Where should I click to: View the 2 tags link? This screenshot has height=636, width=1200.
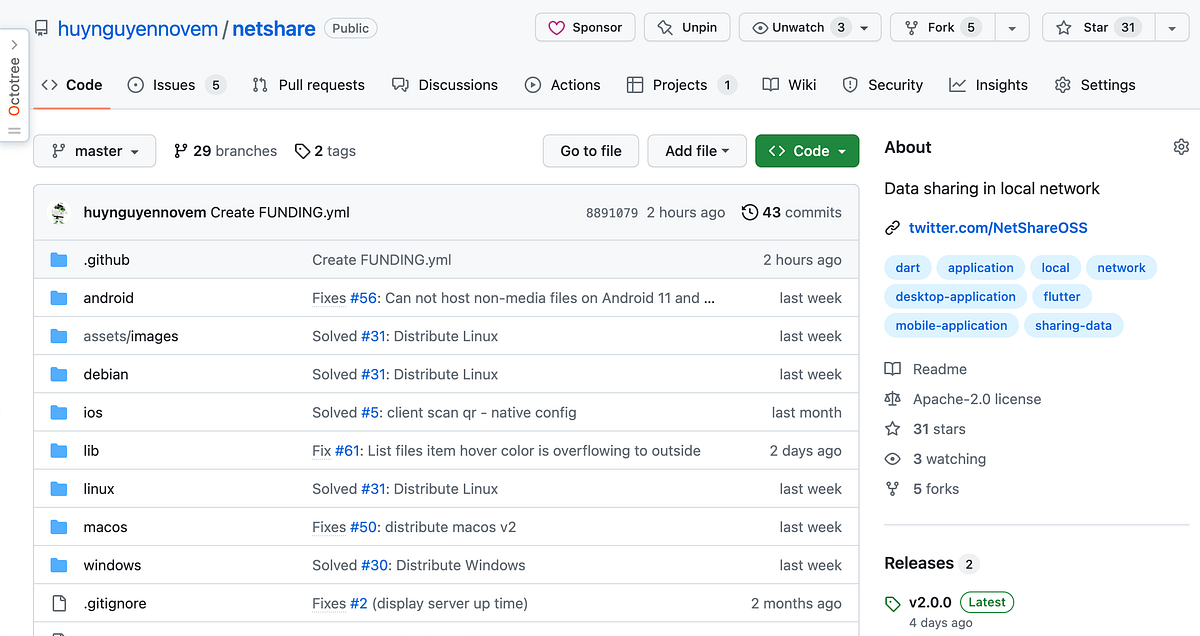[x=325, y=151]
